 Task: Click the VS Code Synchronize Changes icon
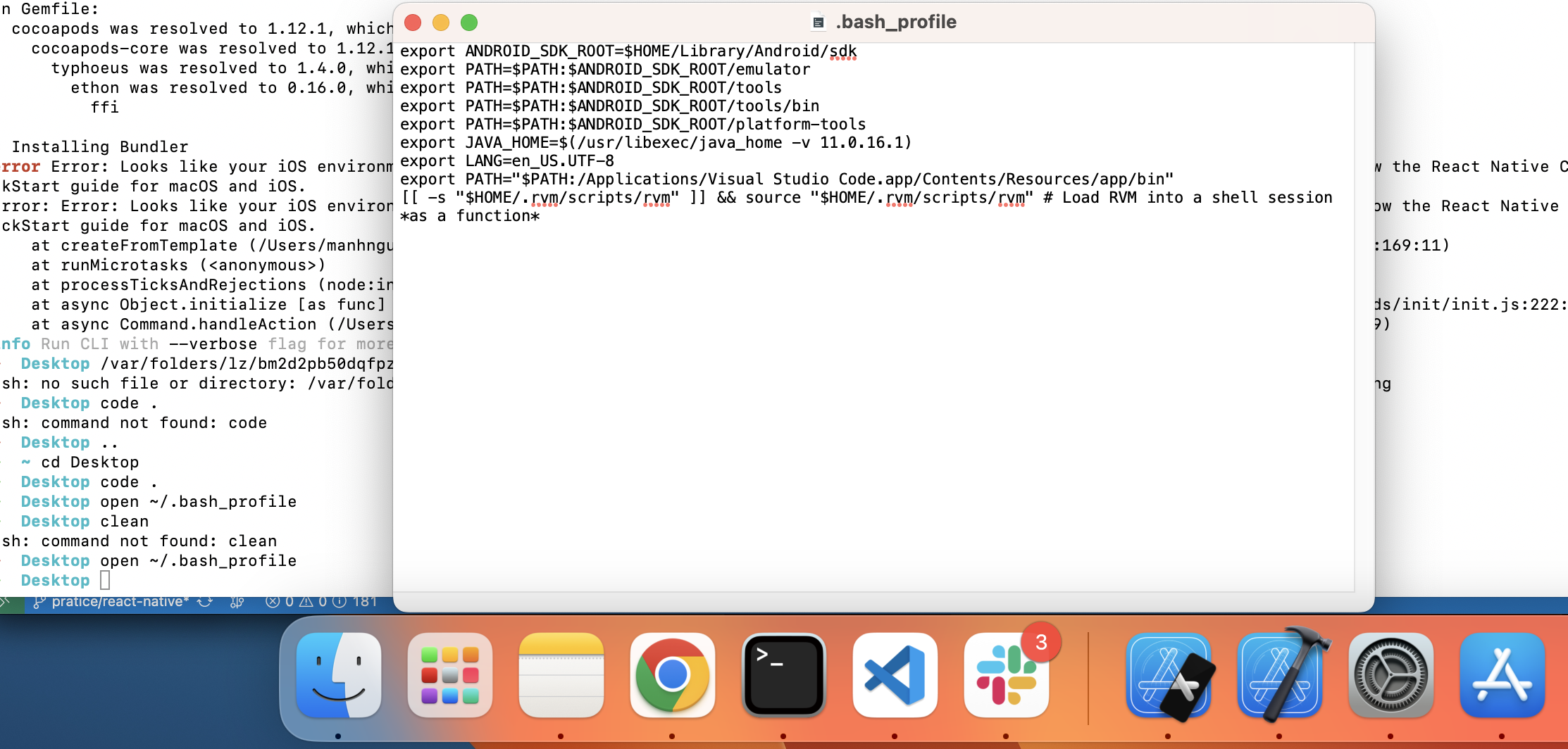click(x=205, y=602)
